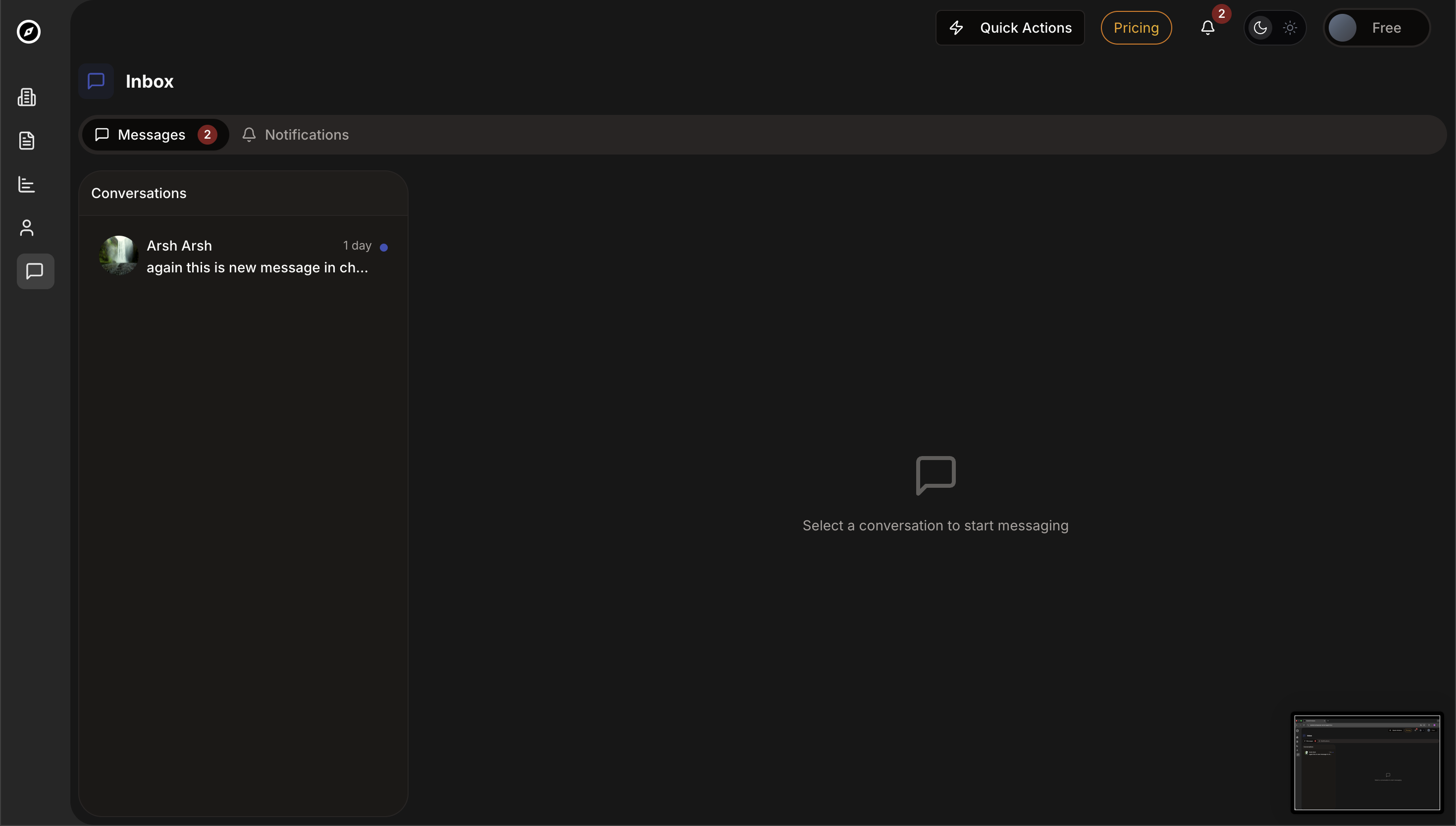Open the Arsh Arsh conversation

click(244, 257)
